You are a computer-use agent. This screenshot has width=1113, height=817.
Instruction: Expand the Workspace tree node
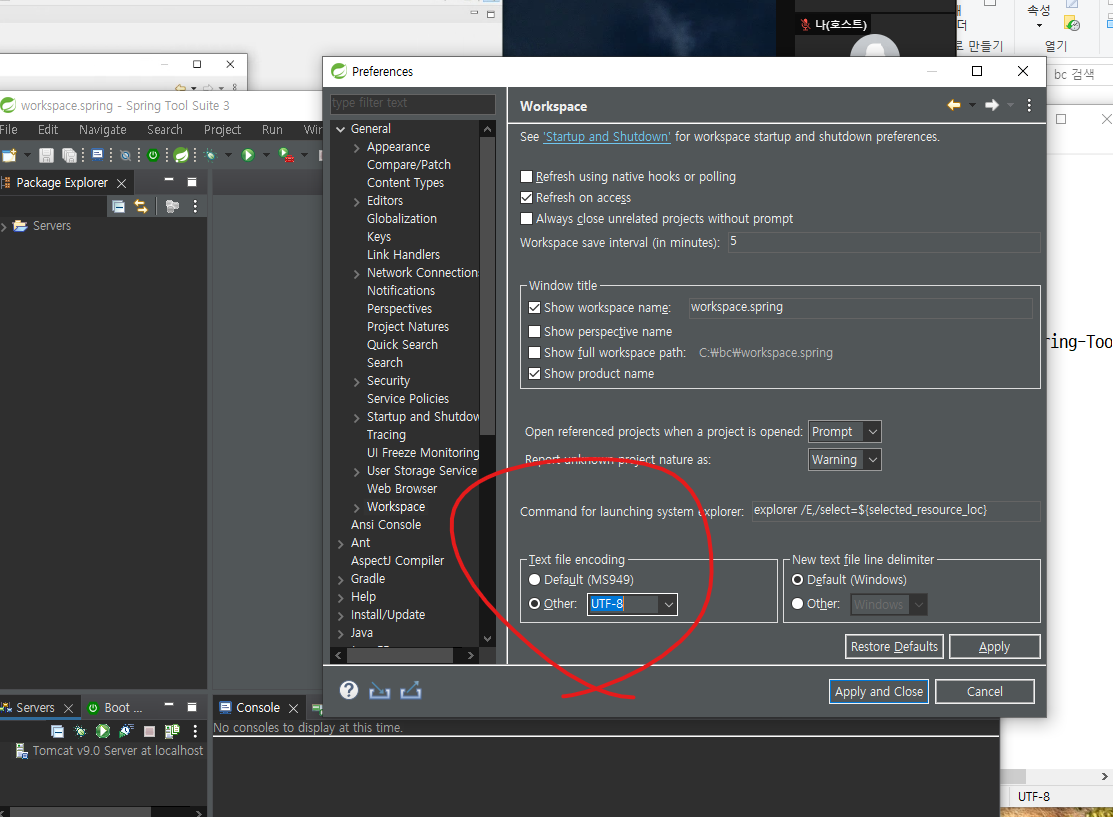click(x=356, y=508)
